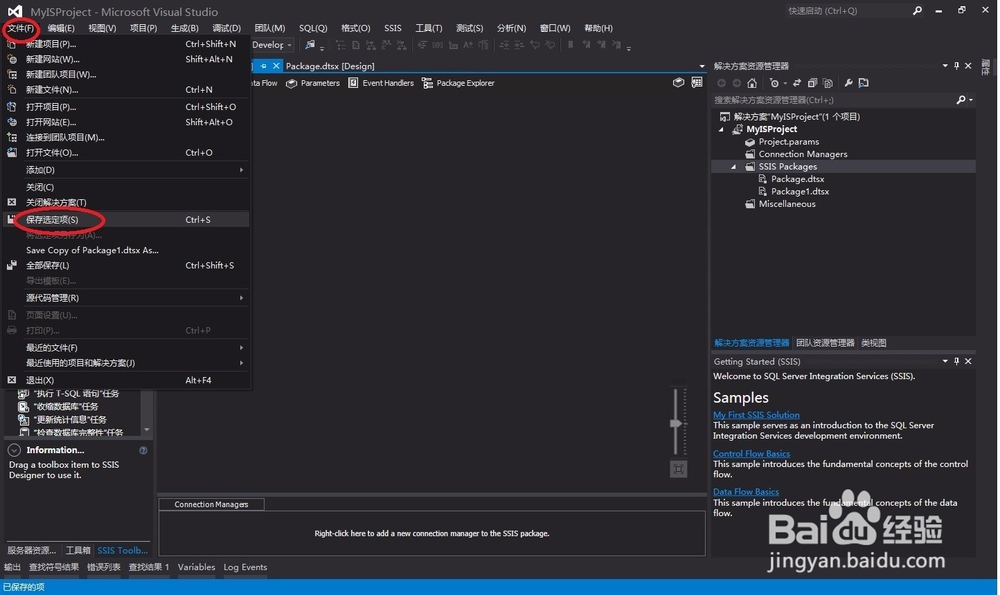Image resolution: width=1000 pixels, height=595 pixels.
Task: Click the Package1.dtsx file icon
Action: point(762,192)
